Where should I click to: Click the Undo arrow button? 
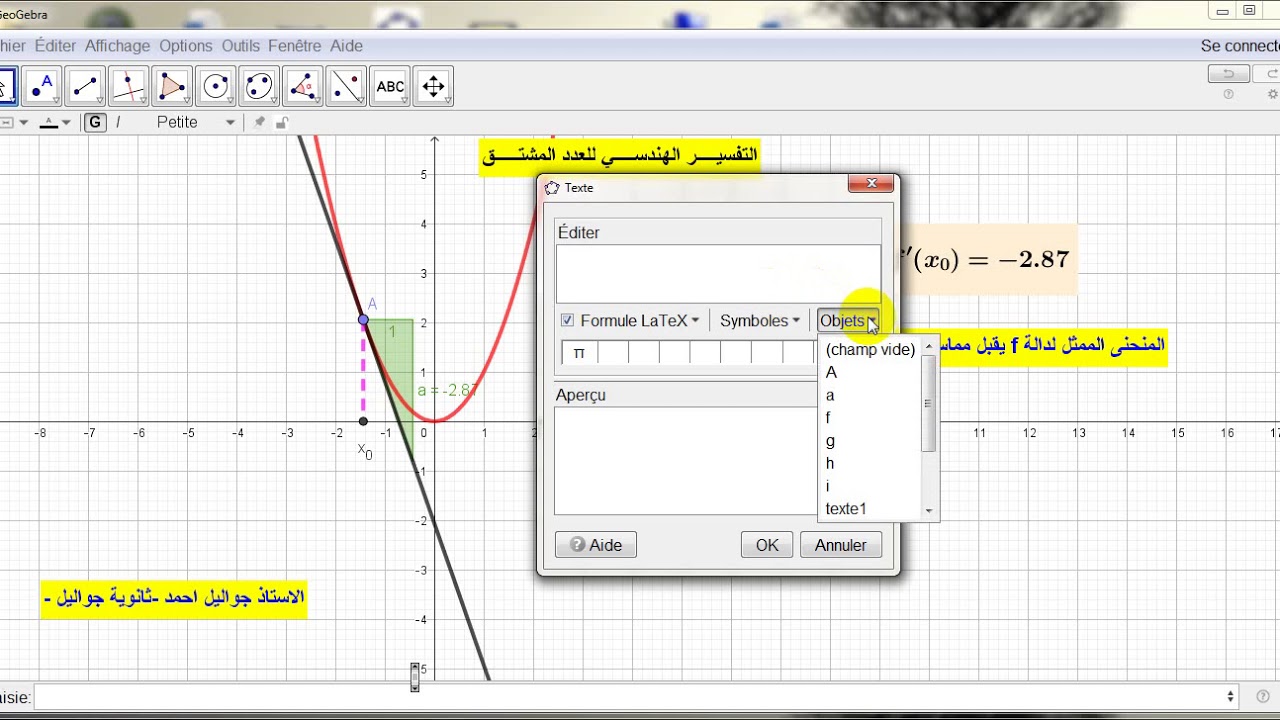click(1229, 74)
